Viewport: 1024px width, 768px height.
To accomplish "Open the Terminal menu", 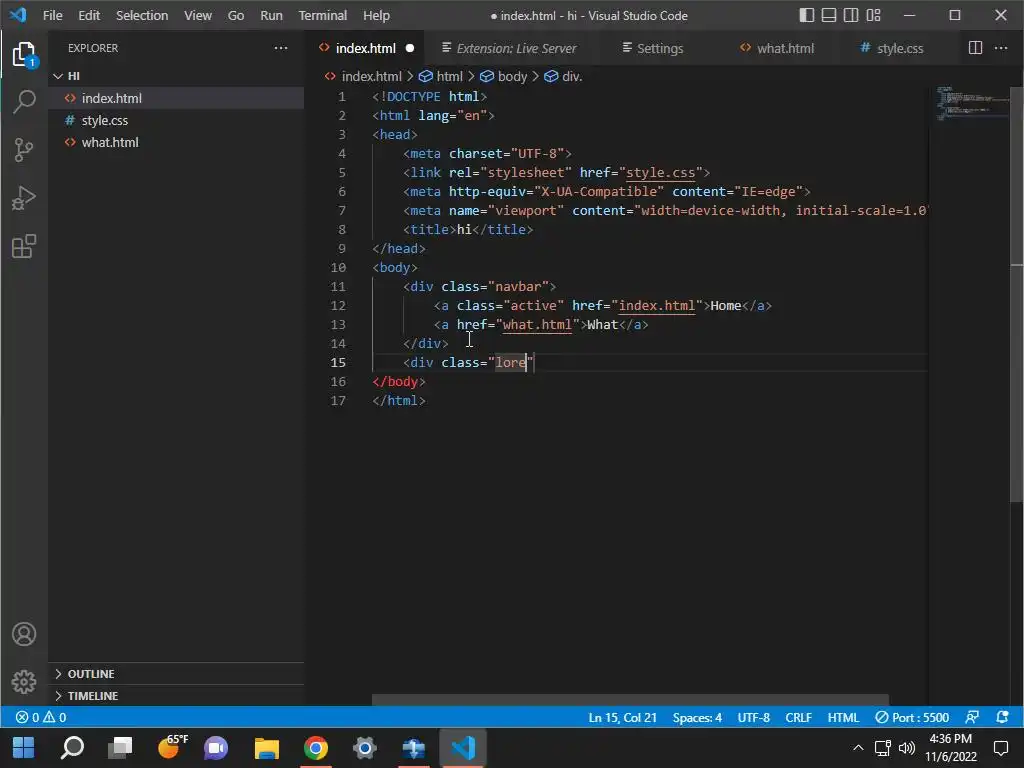I will [323, 15].
